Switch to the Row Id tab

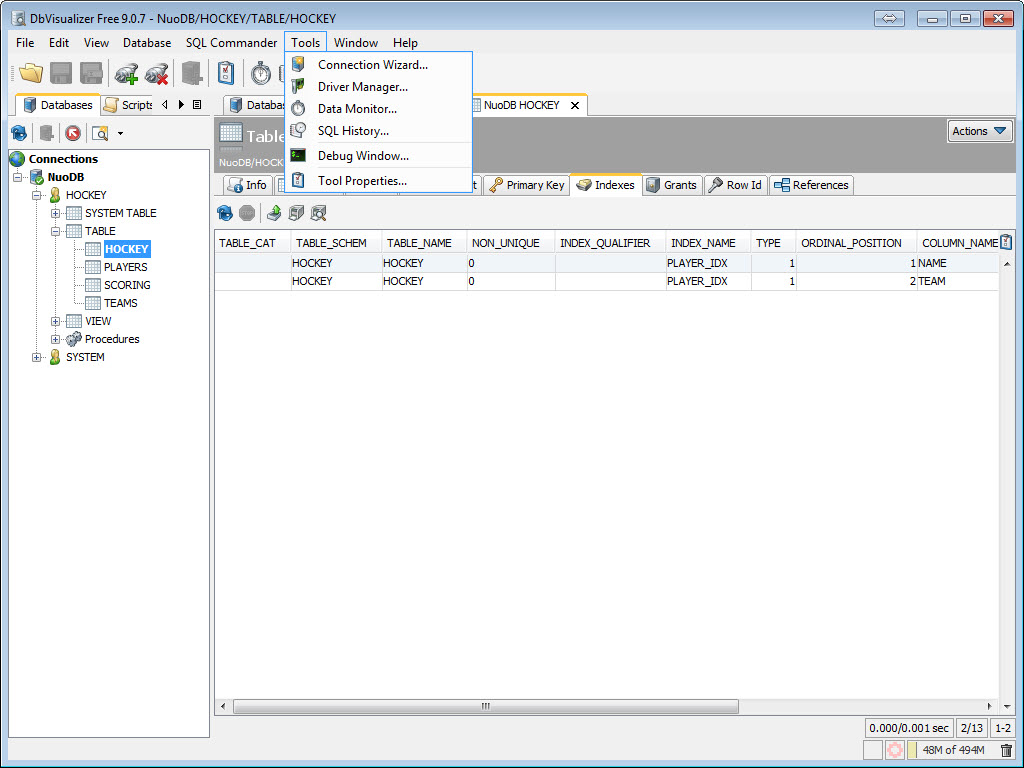735,185
